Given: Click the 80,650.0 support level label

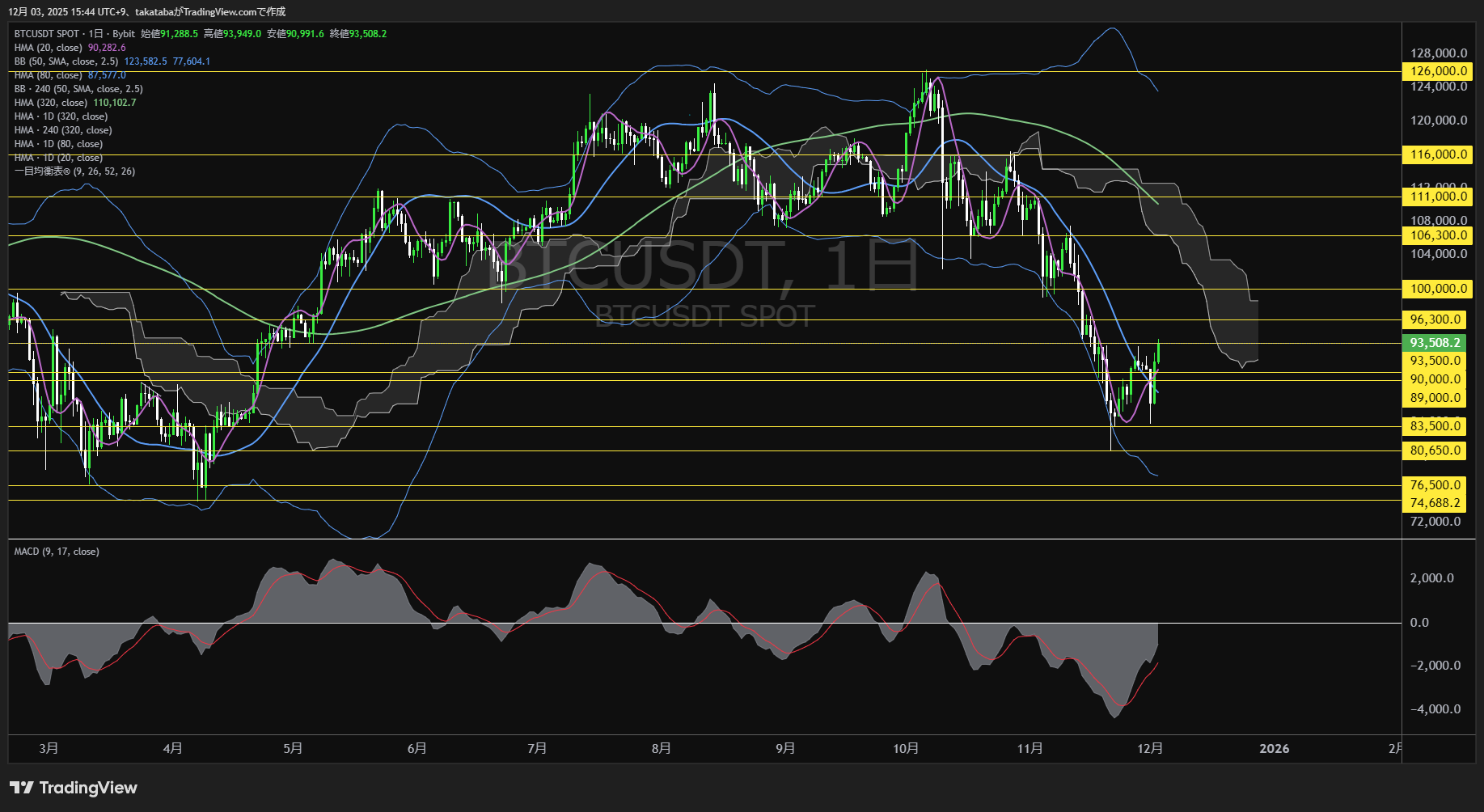Looking at the screenshot, I should coord(1435,450).
